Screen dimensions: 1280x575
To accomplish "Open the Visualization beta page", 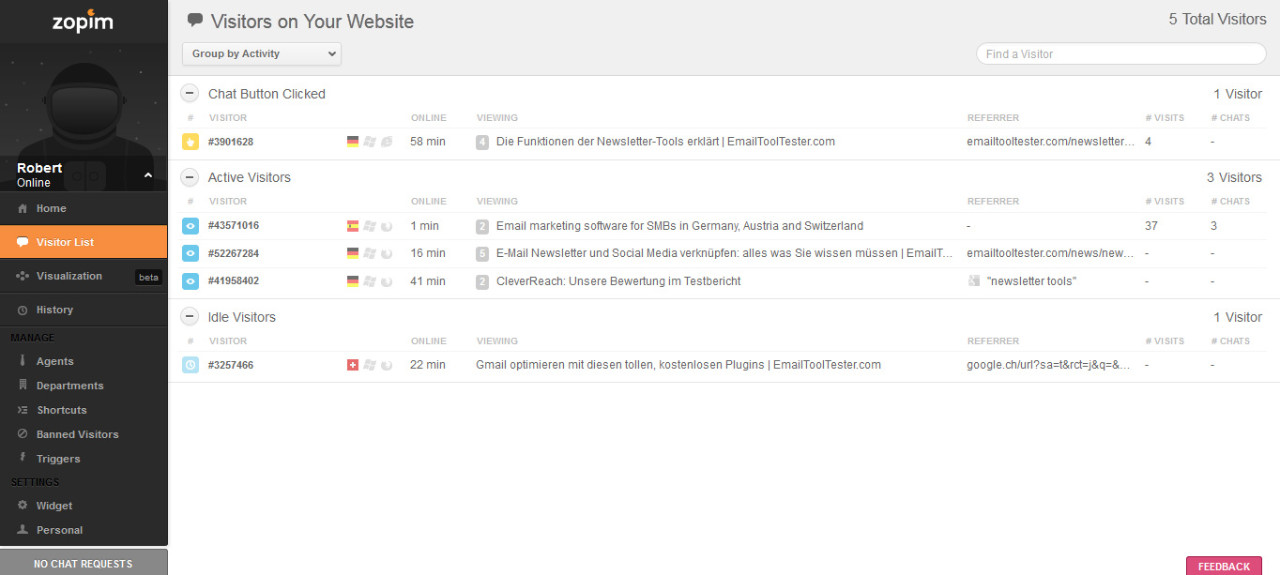I will (x=69, y=276).
